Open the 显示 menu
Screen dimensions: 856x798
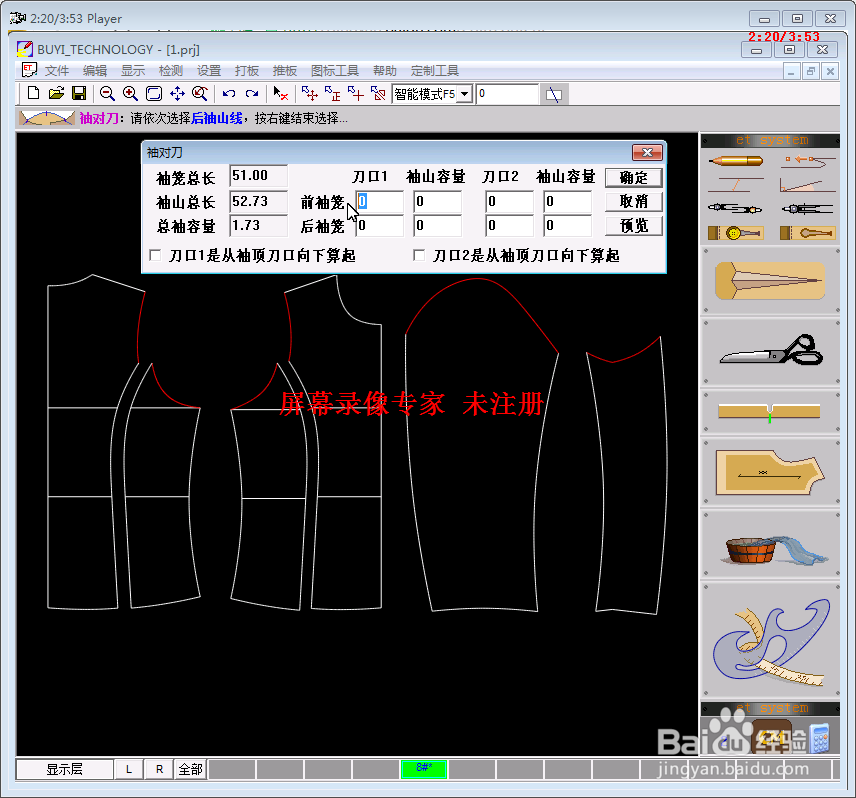tap(133, 71)
